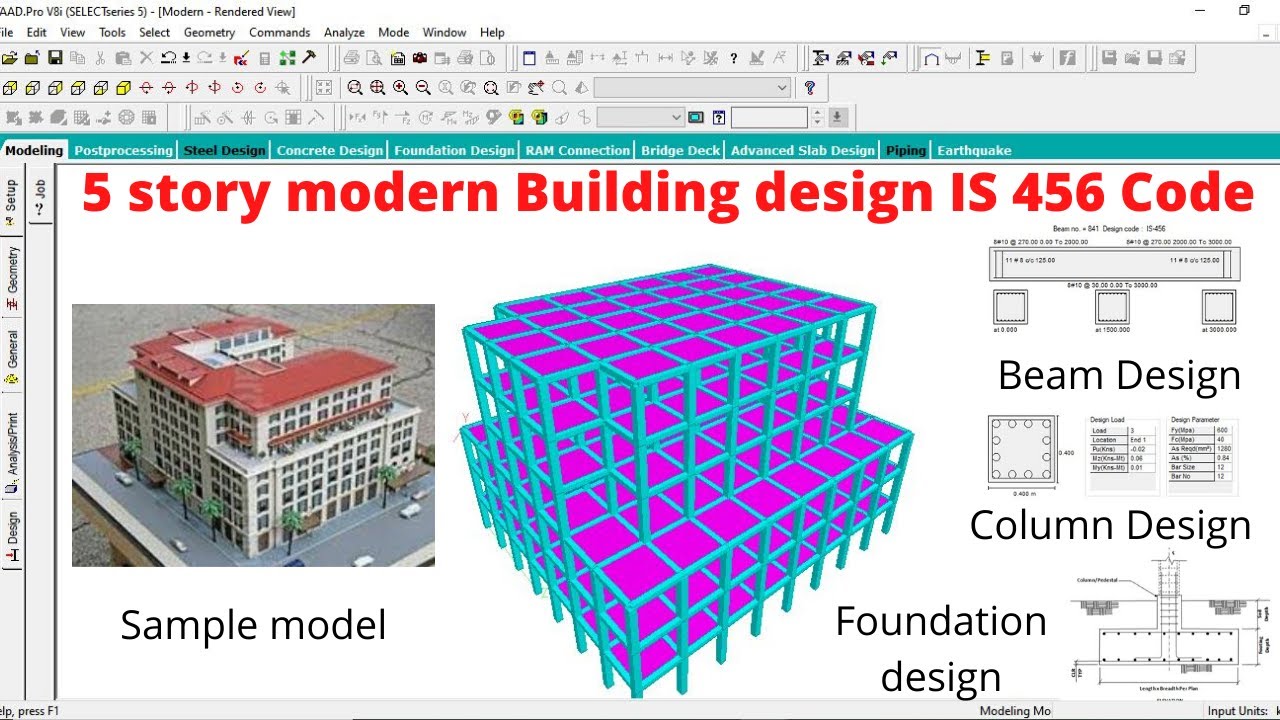Image resolution: width=1280 pixels, height=720 pixels.
Task: Switch to the Concrete Design tab
Action: pyautogui.click(x=330, y=150)
